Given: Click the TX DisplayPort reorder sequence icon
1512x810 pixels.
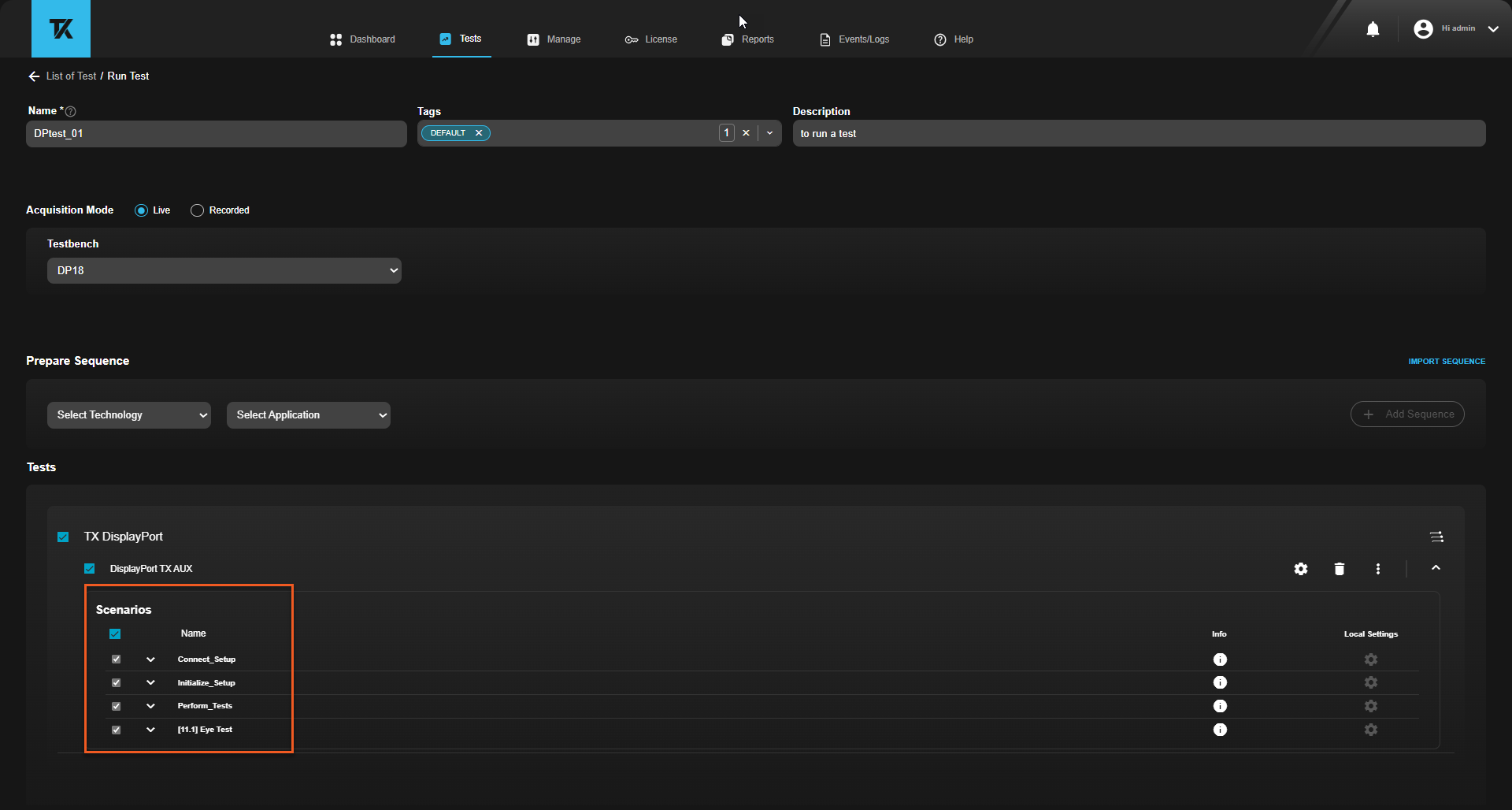Looking at the screenshot, I should click(1436, 537).
